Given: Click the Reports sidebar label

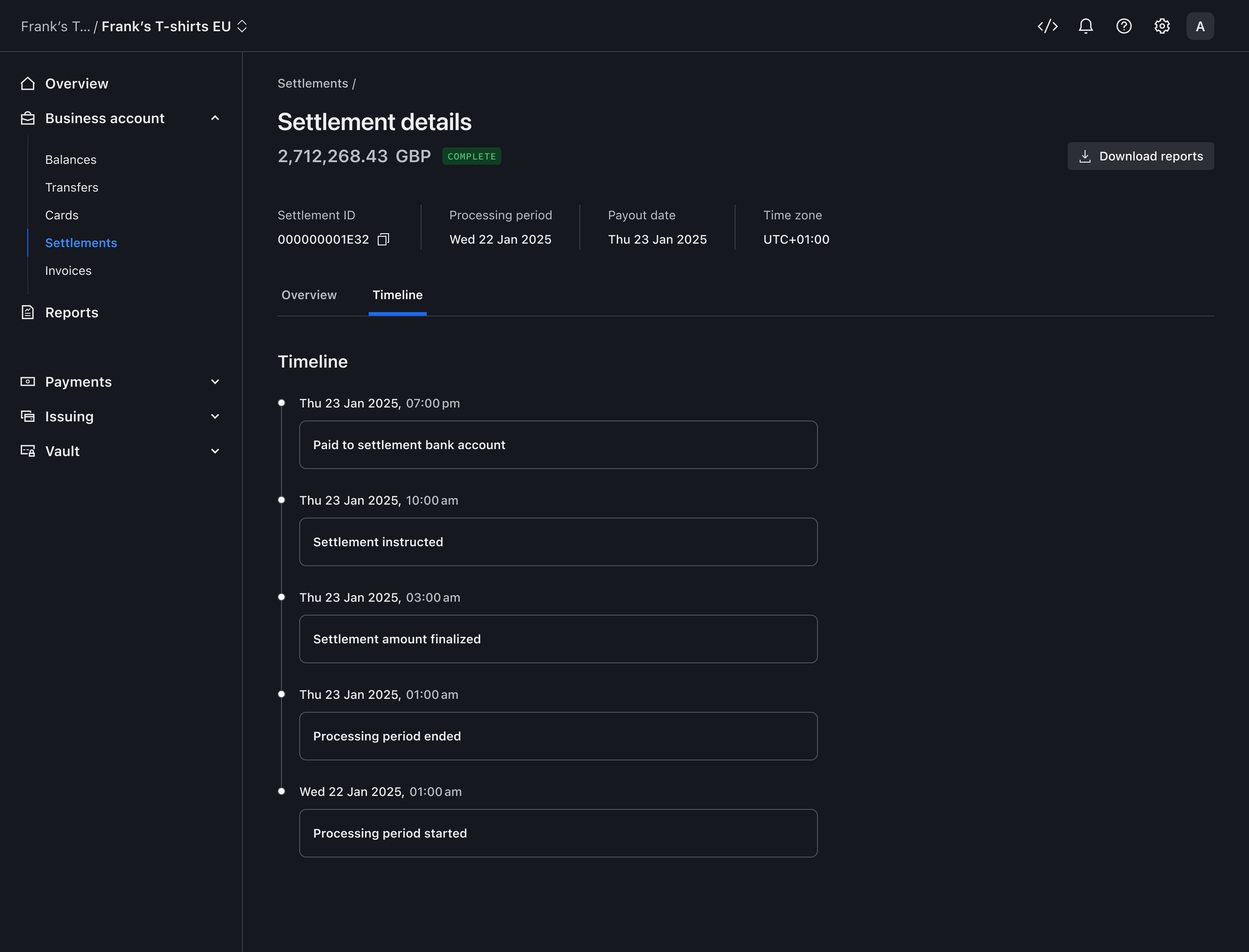Looking at the screenshot, I should point(72,312).
